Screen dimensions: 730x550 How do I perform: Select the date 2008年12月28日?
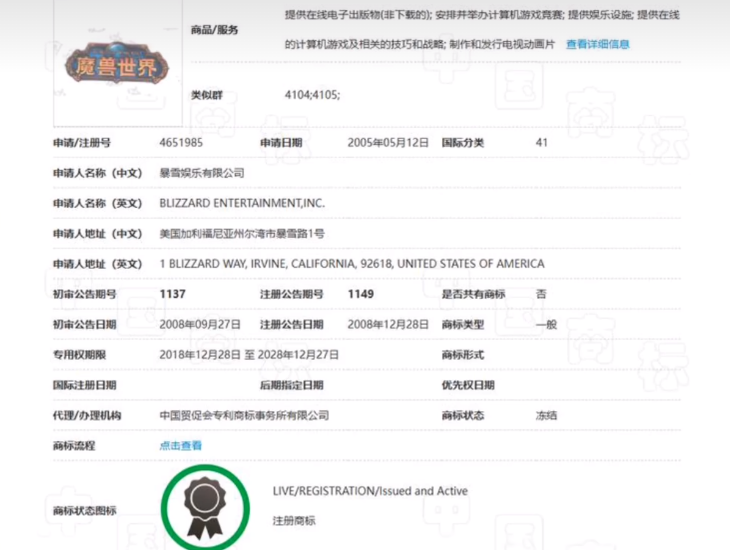[x=388, y=325]
